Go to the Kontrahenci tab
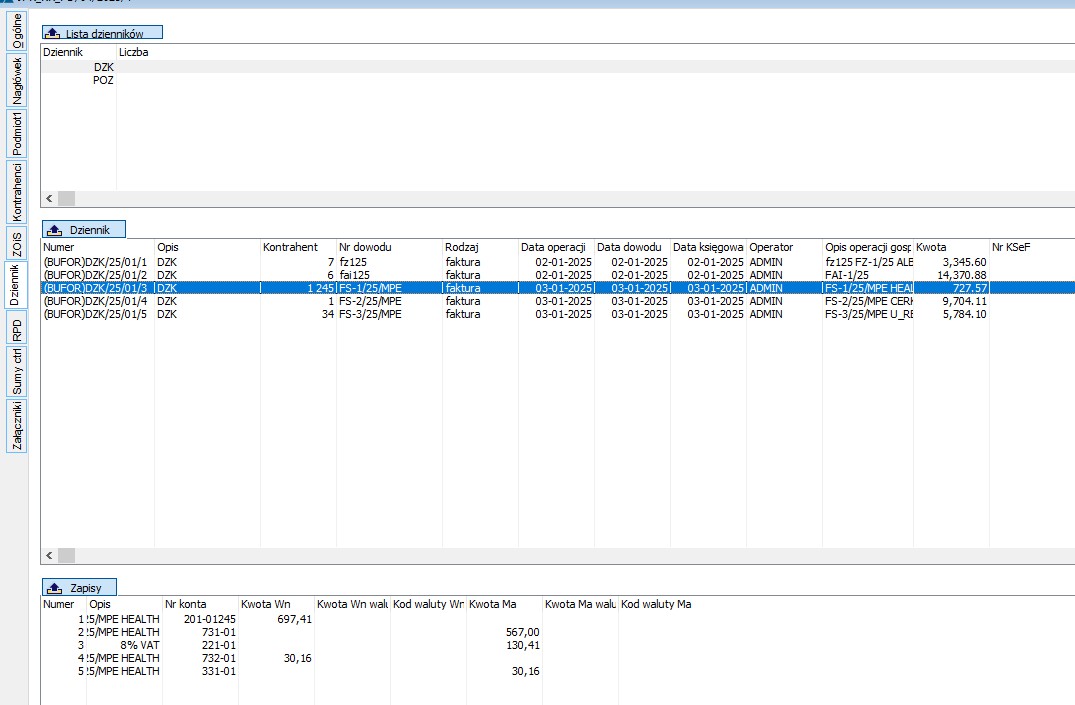The height and width of the screenshot is (705, 1075). point(17,192)
